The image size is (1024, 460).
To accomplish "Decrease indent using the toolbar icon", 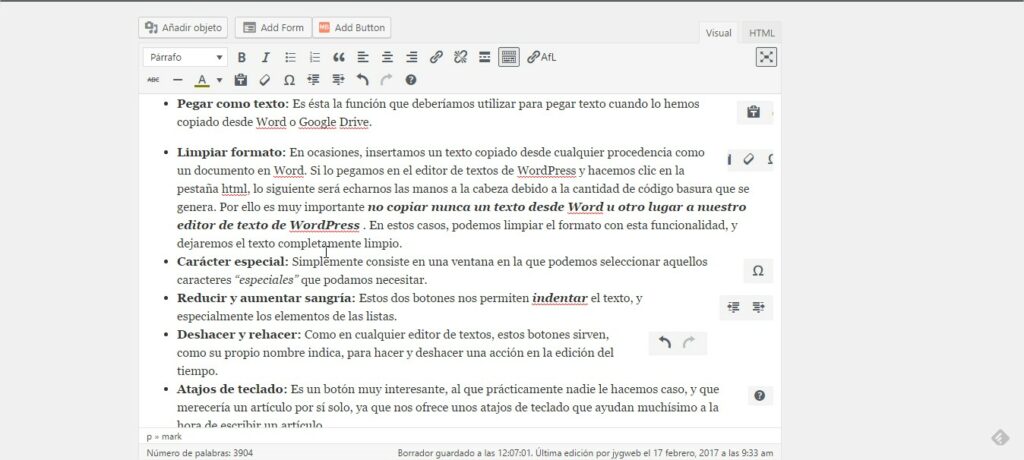I will point(313,80).
